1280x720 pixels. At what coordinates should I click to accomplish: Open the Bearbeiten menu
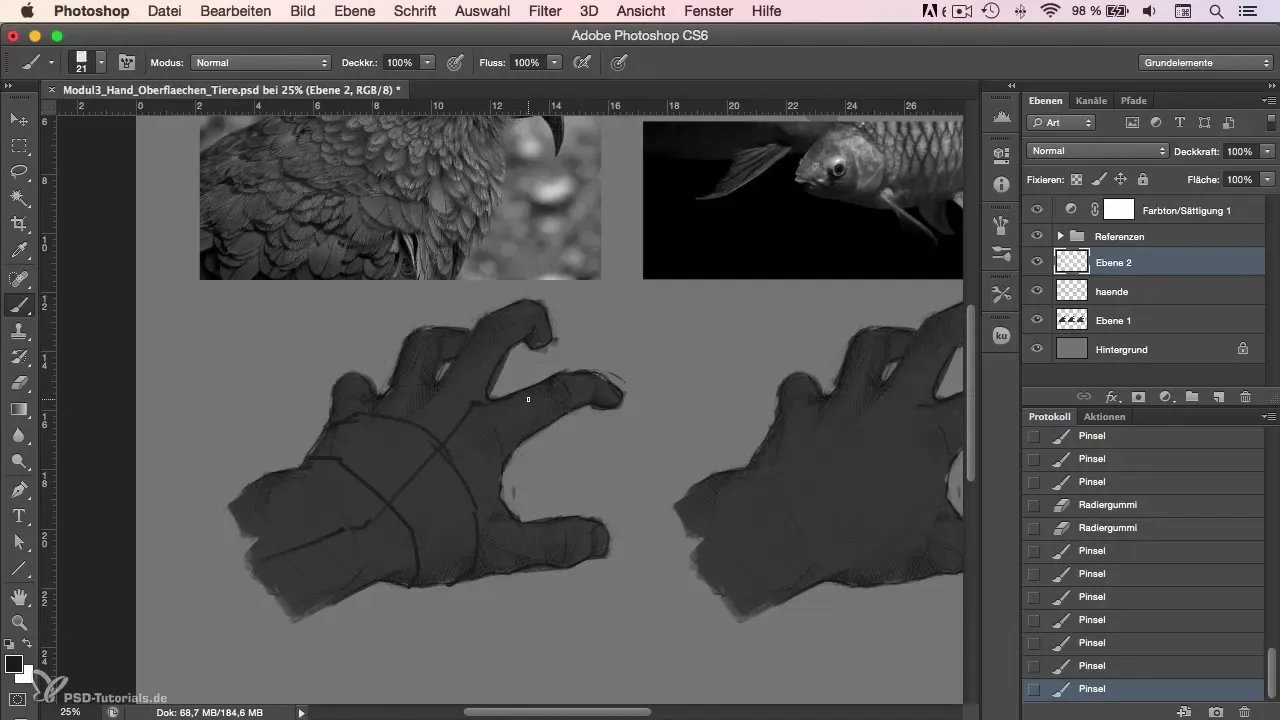pos(235,11)
